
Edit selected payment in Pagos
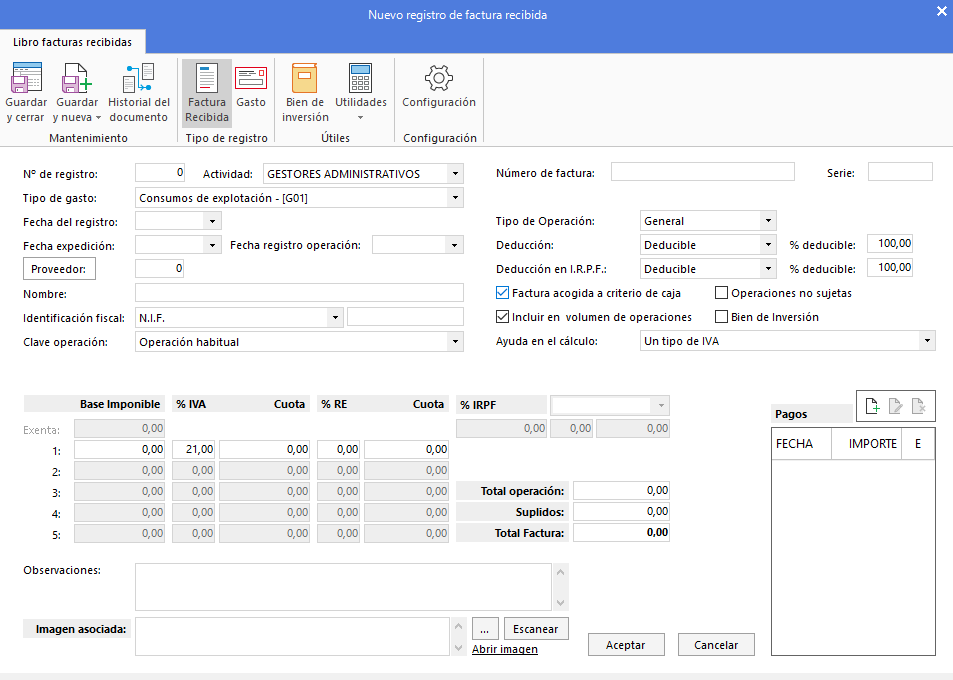[x=895, y=405]
